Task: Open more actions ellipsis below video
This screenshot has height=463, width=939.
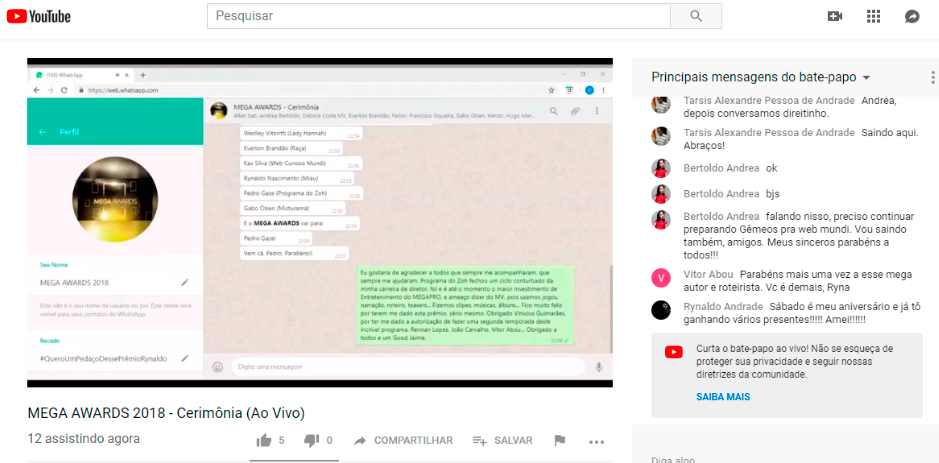Action: [596, 442]
